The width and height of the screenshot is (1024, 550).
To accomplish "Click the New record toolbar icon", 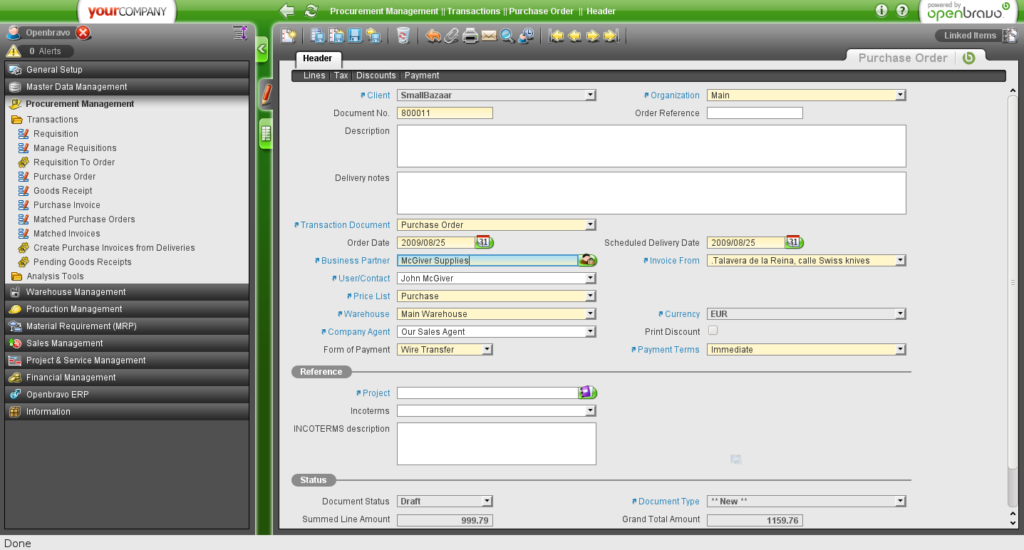I will pyautogui.click(x=289, y=36).
